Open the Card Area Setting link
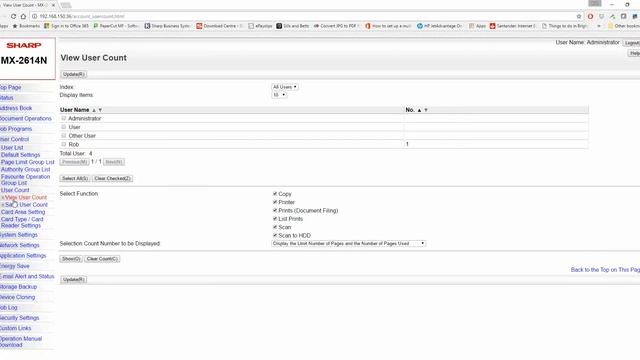Image resolution: width=640 pixels, height=360 pixels. pyautogui.click(x=23, y=212)
